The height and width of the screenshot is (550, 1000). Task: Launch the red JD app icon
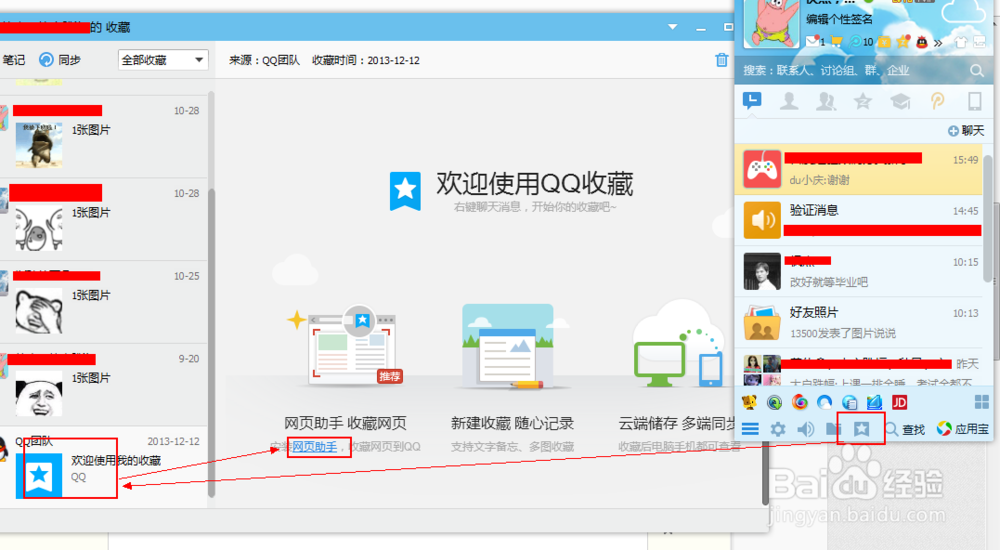click(899, 403)
